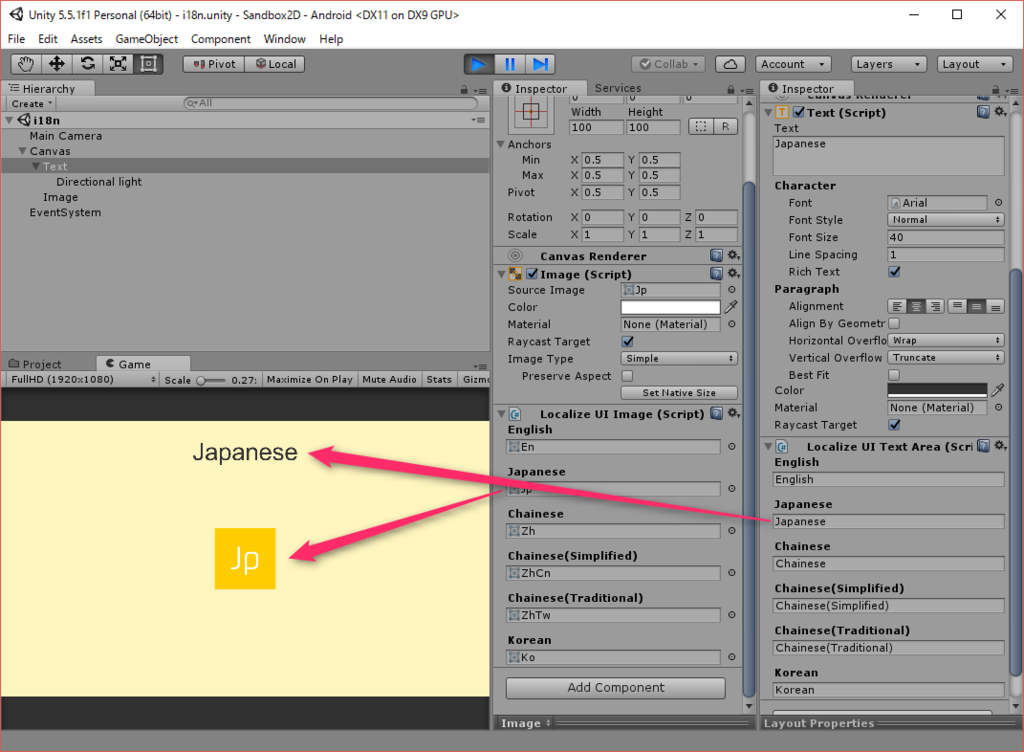Toggle Text Raycast Target checkbox
The height and width of the screenshot is (752, 1024).
click(894, 425)
